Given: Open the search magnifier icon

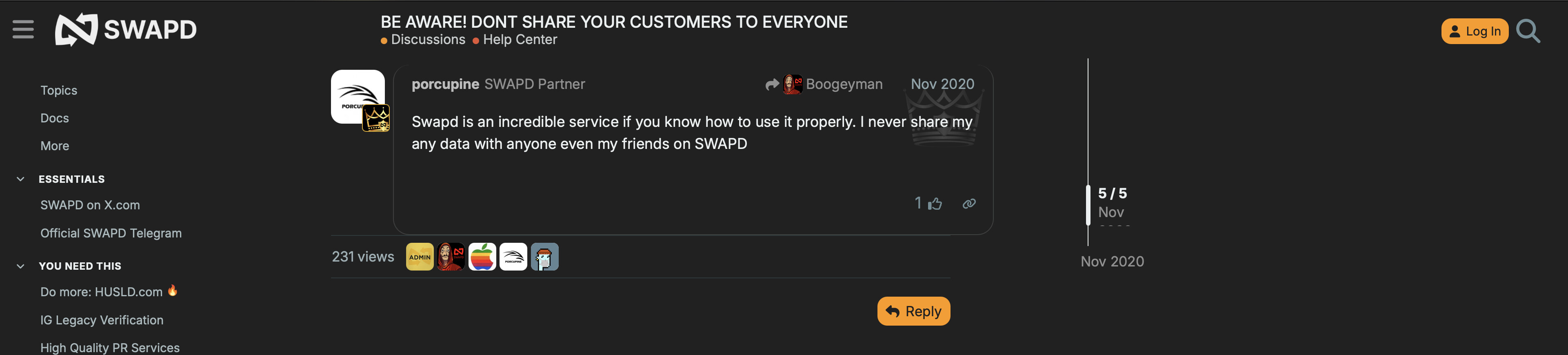Looking at the screenshot, I should point(1528,31).
